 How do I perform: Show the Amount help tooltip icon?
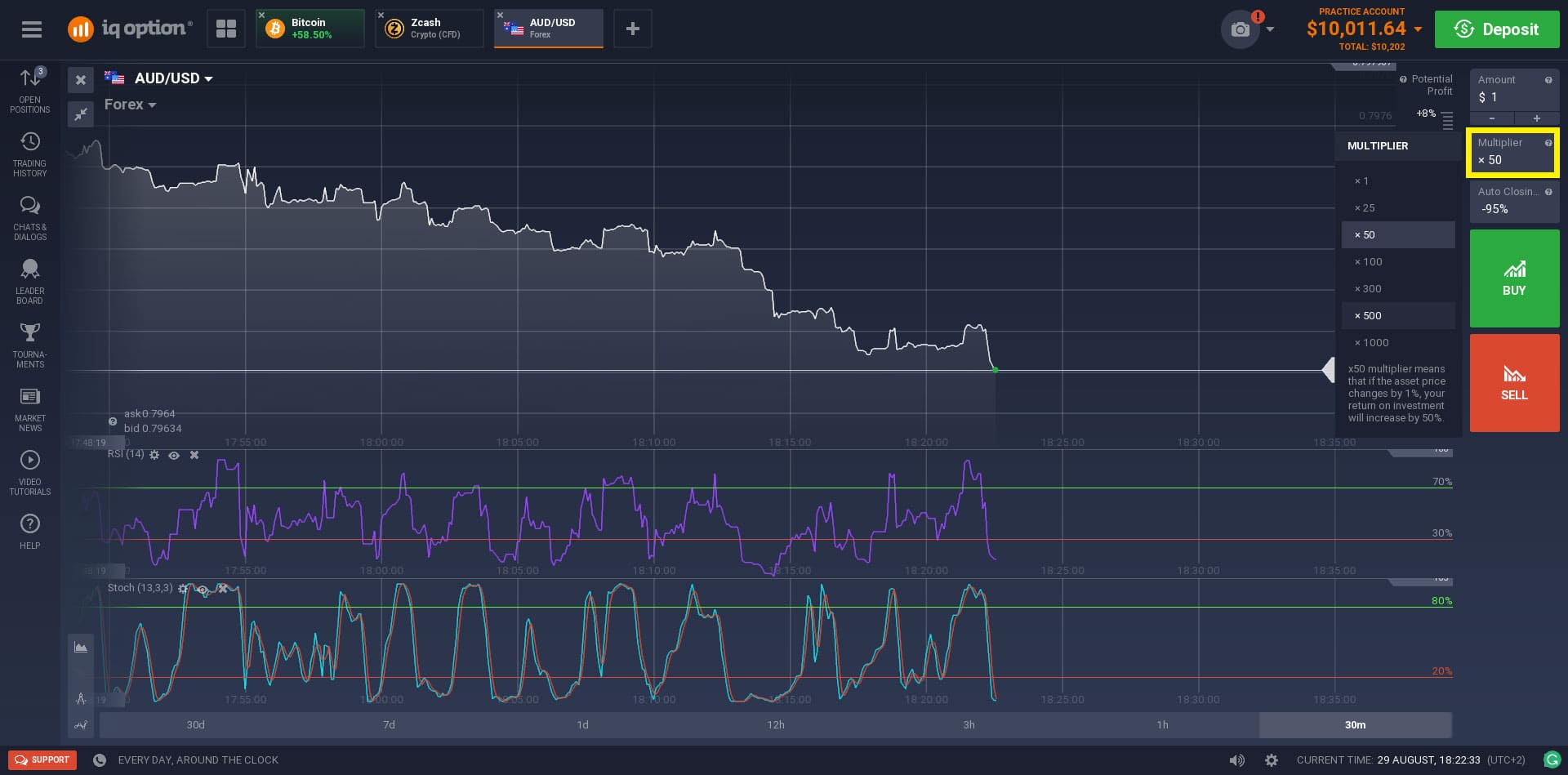tap(1548, 80)
